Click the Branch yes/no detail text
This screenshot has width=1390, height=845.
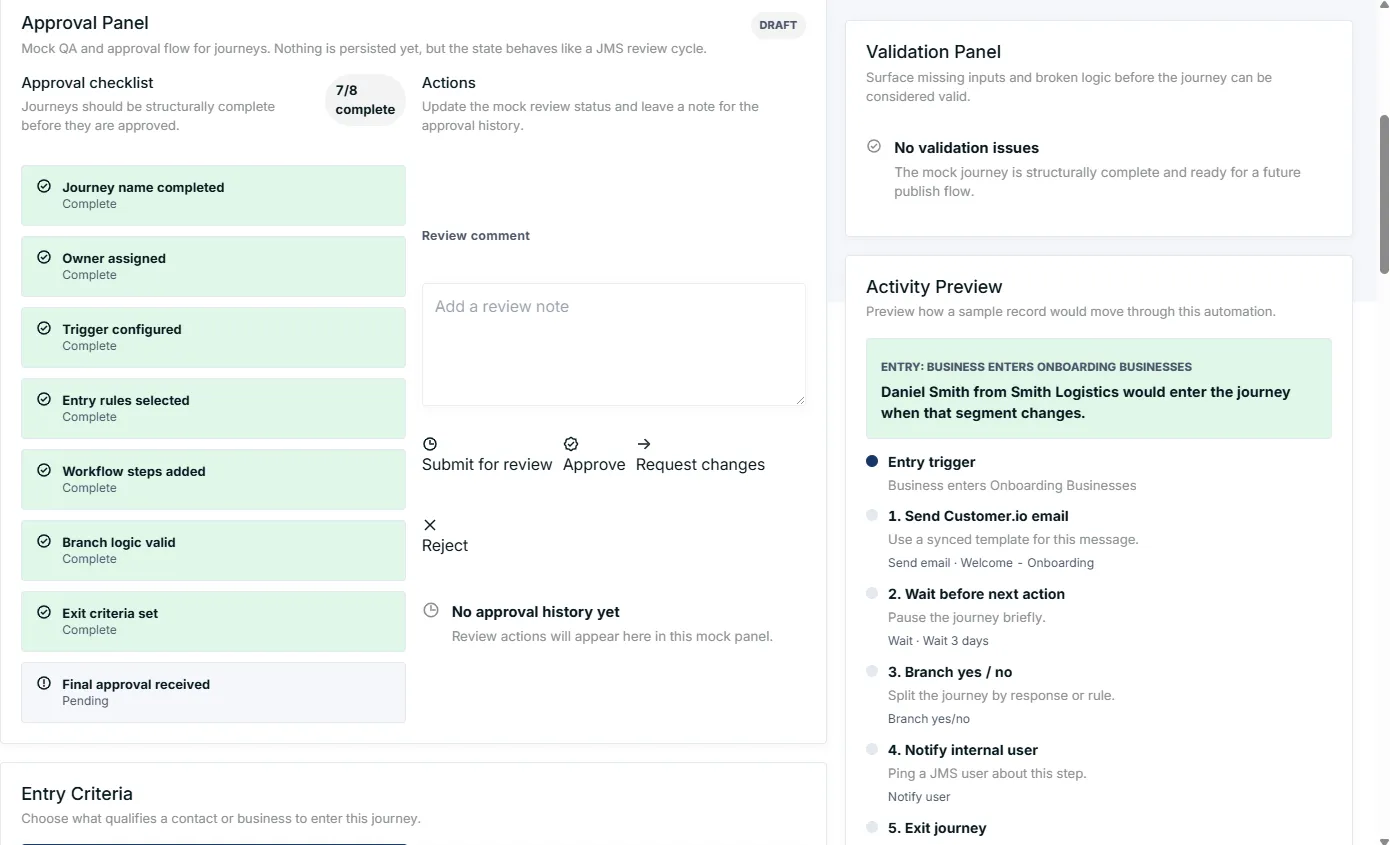(929, 719)
